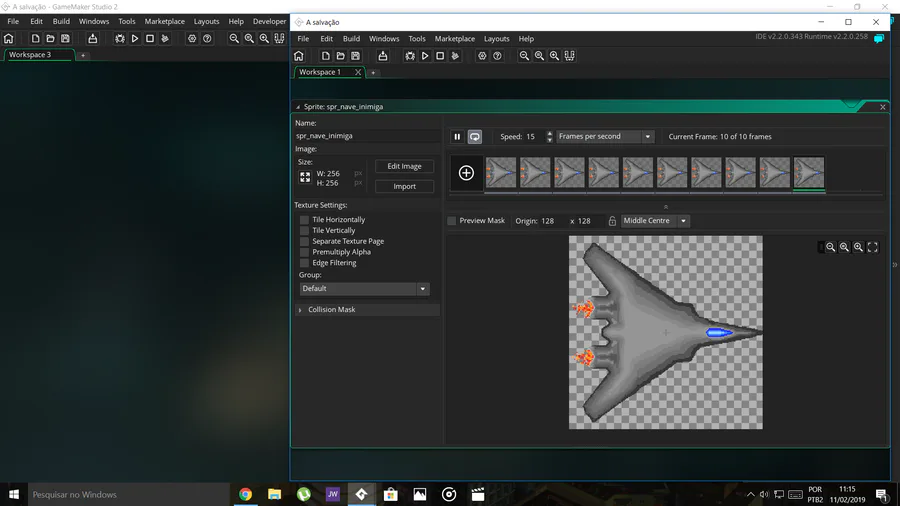Save icon in background GameMaker window

point(65,38)
